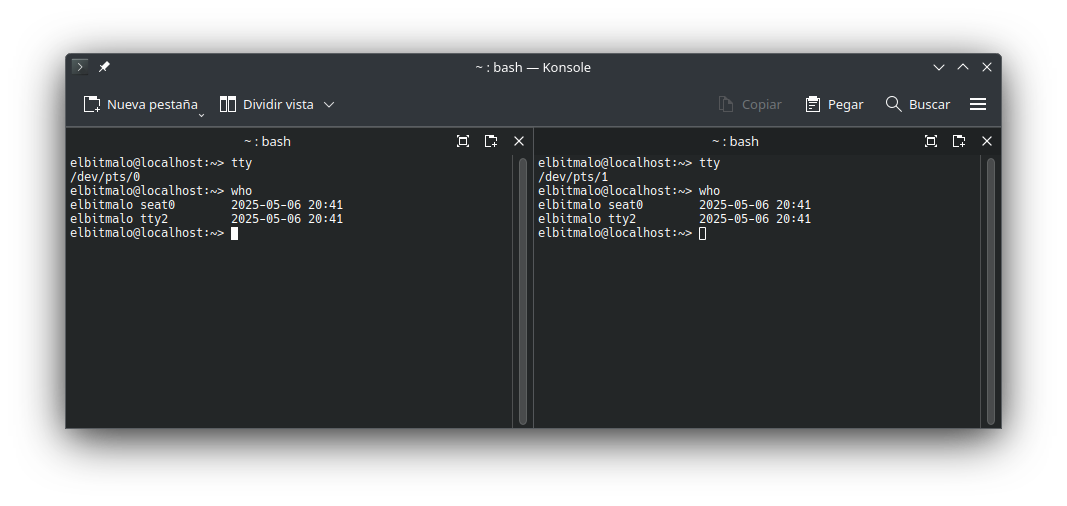Expand the Nueva pestaña profile dropdown arrow
The image size is (1067, 506).
click(201, 116)
